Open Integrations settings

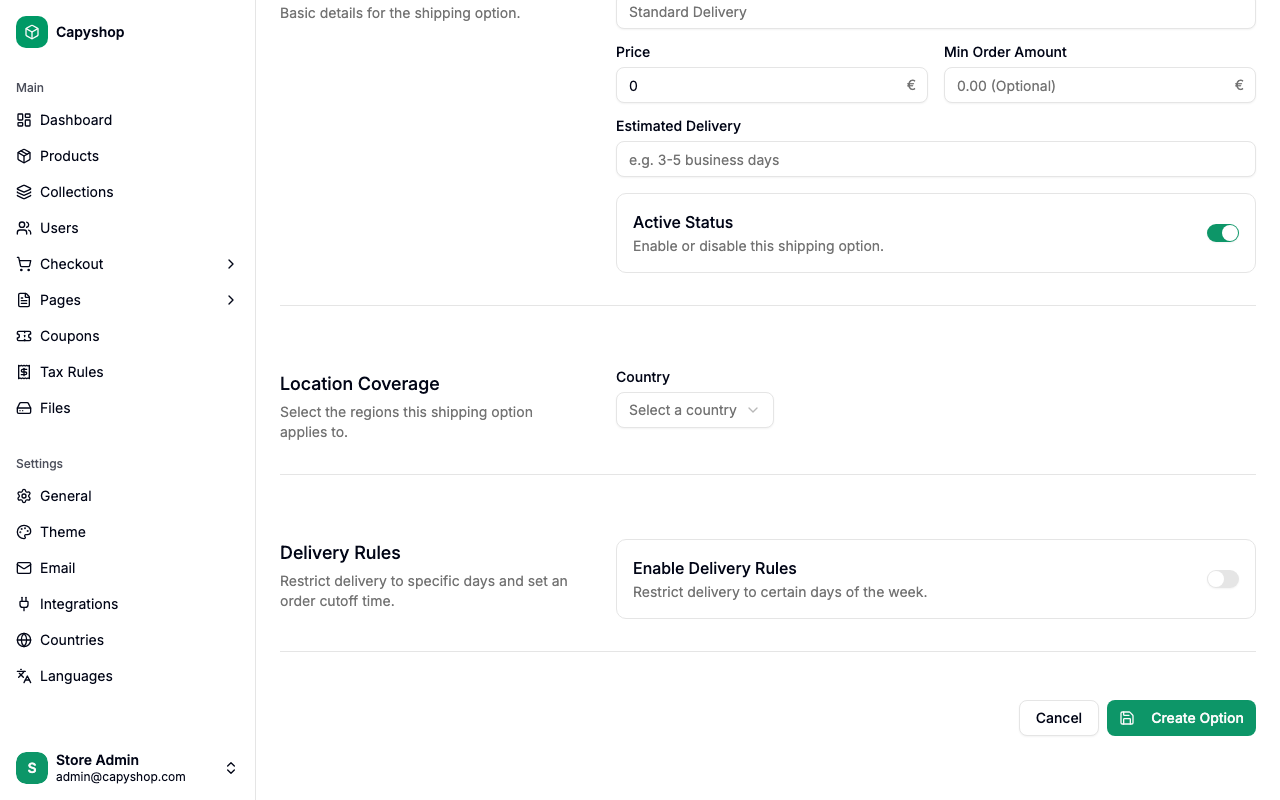click(128, 604)
